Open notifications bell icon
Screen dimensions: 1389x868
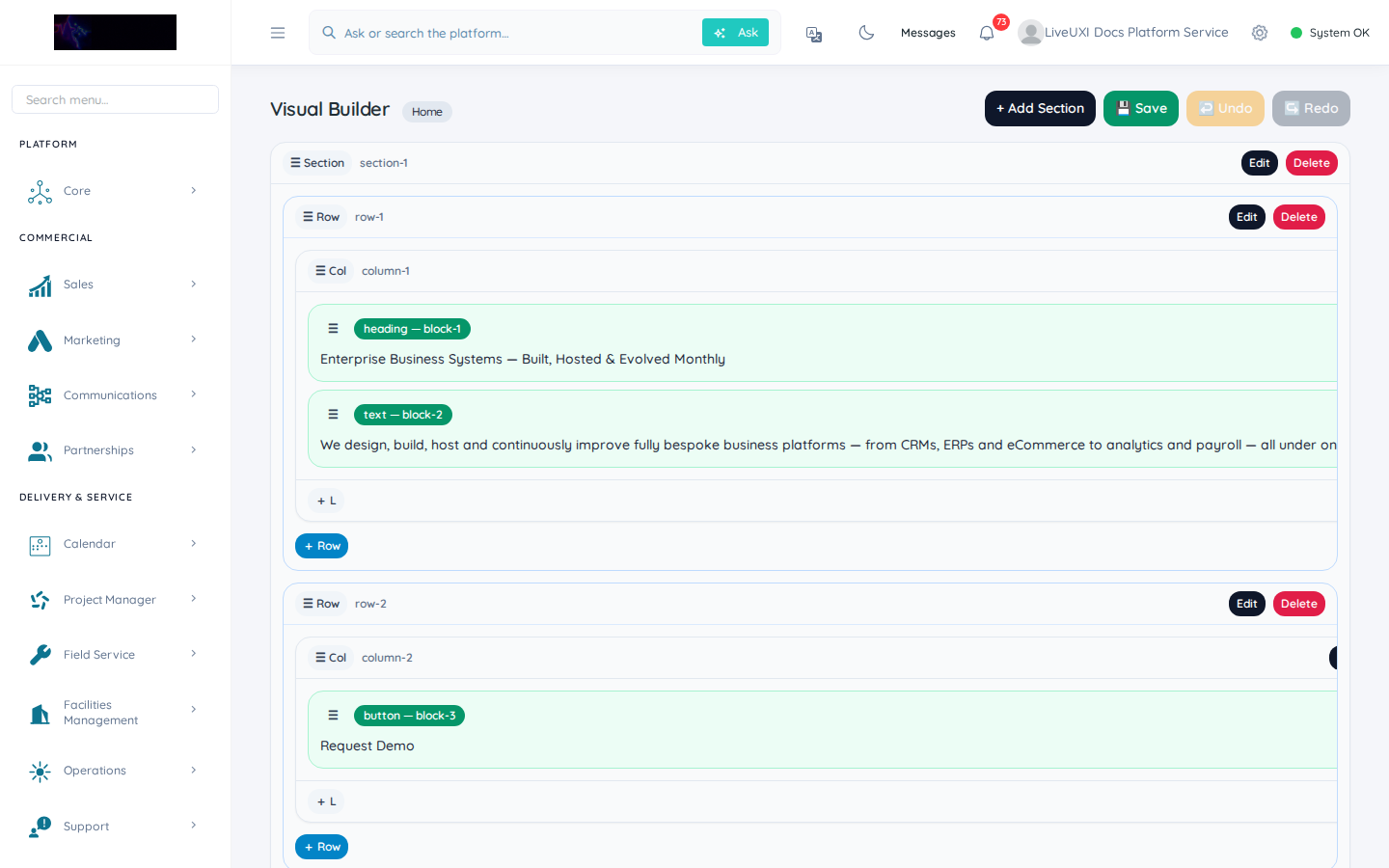[987, 34]
